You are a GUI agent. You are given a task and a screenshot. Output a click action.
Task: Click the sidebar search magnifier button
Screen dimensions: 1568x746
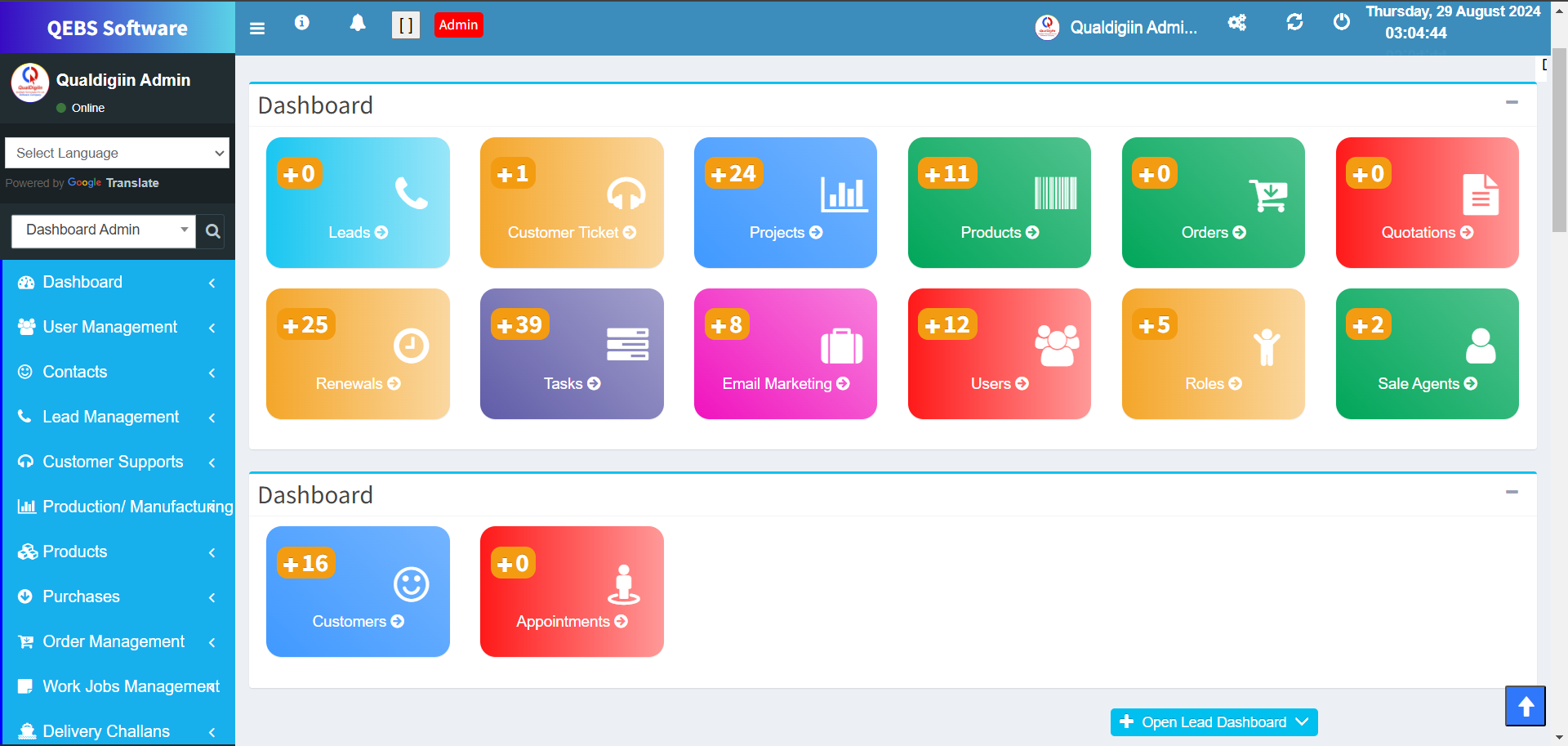(213, 231)
